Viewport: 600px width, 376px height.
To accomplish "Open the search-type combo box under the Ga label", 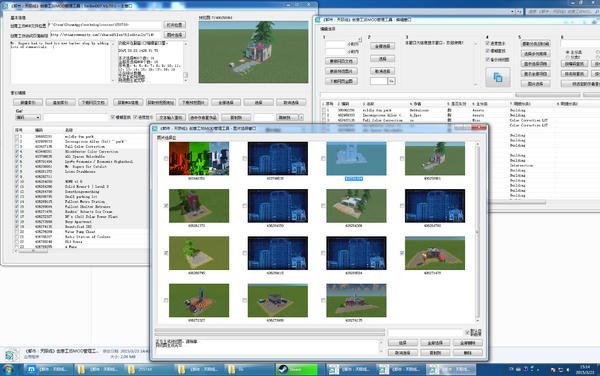I will [28, 117].
